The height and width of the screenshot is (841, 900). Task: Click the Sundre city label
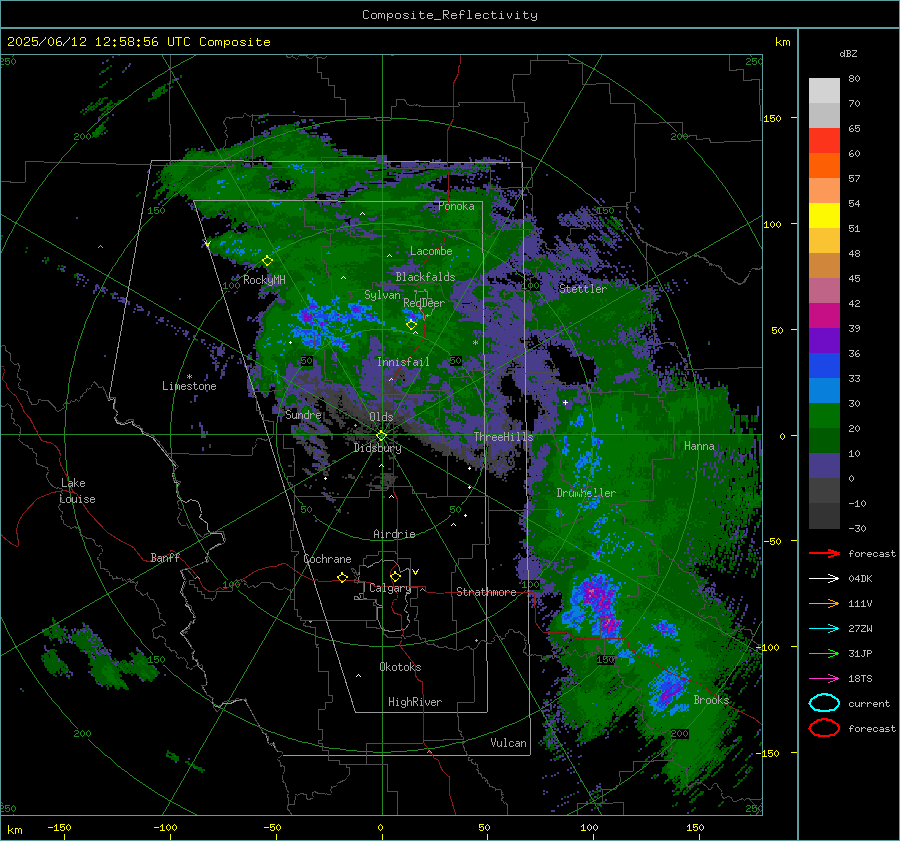click(x=303, y=414)
